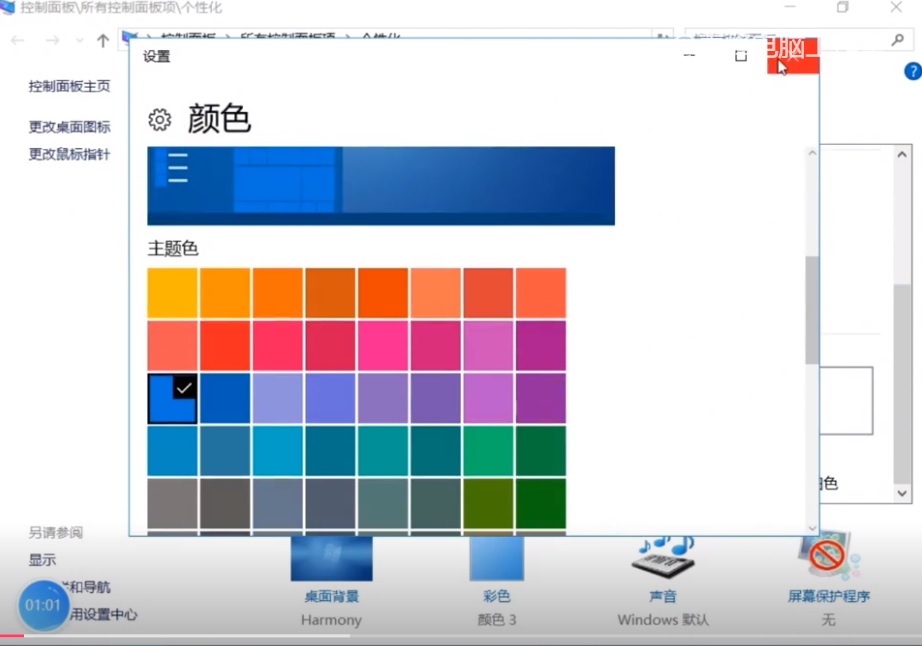922x646 pixels.
Task: Click the 01:01 video timer circle
Action: [x=43, y=605]
